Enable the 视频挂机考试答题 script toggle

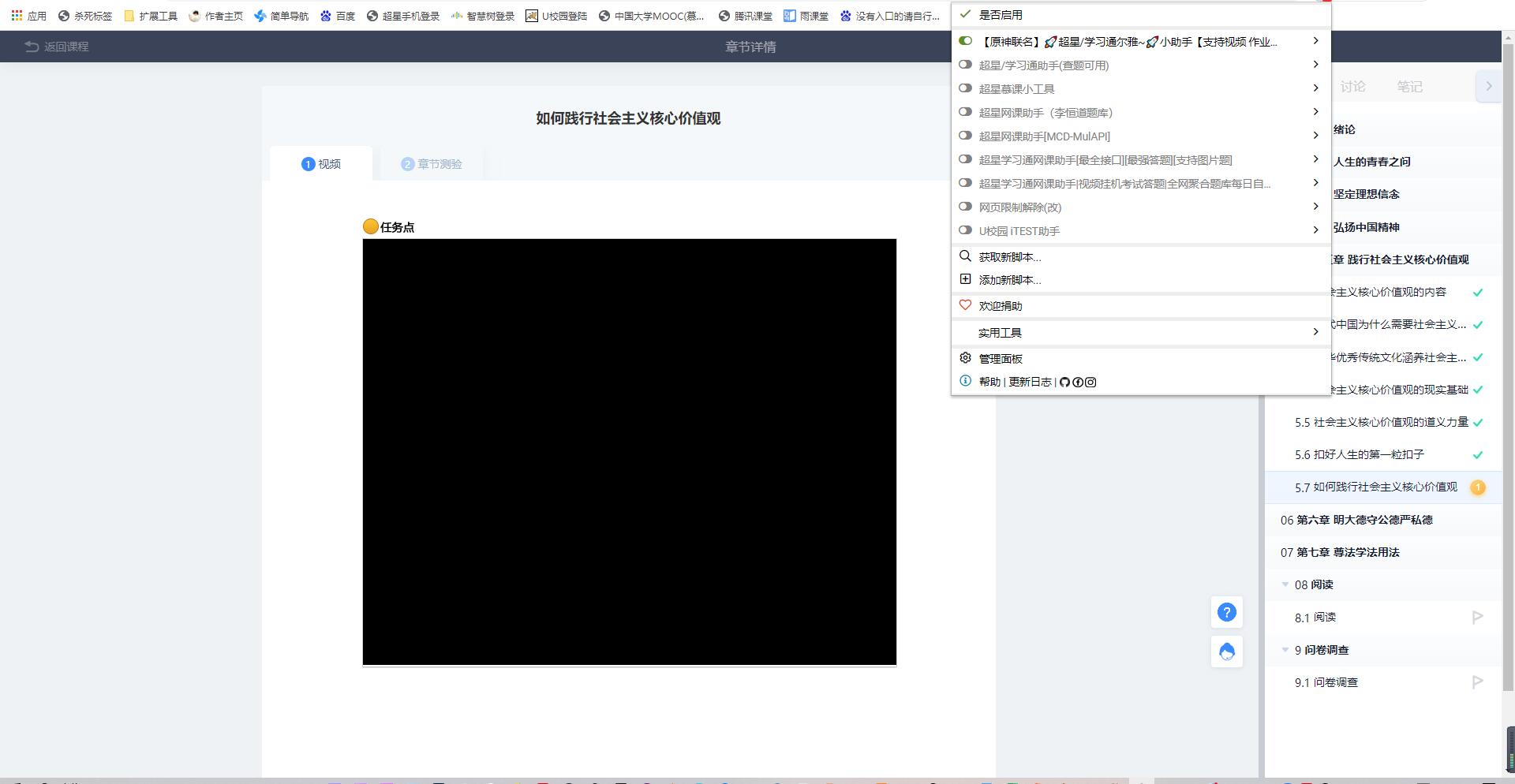tap(965, 183)
